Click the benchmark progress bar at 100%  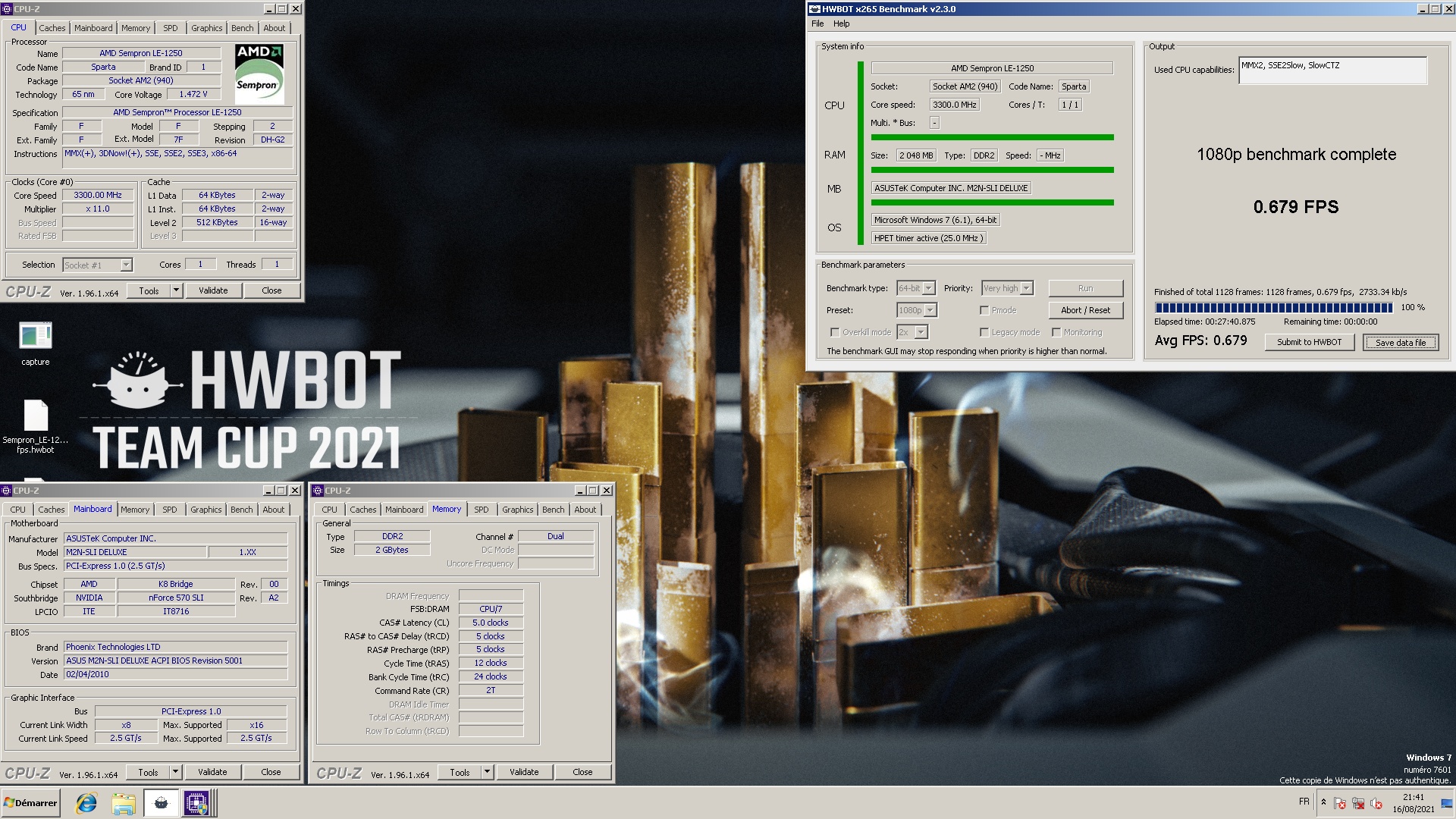click(x=1274, y=307)
